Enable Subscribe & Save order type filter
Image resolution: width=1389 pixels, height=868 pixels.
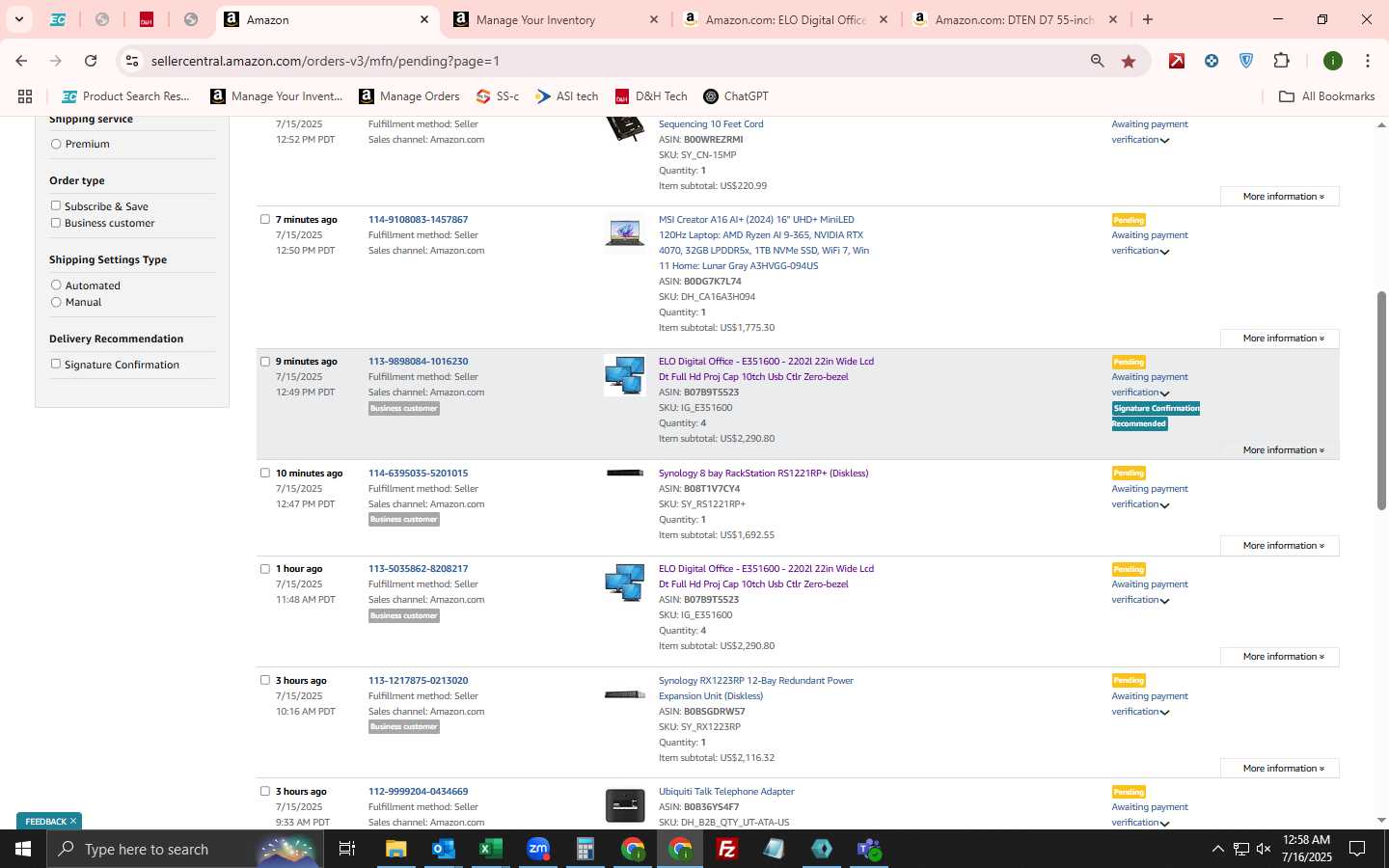[56, 205]
